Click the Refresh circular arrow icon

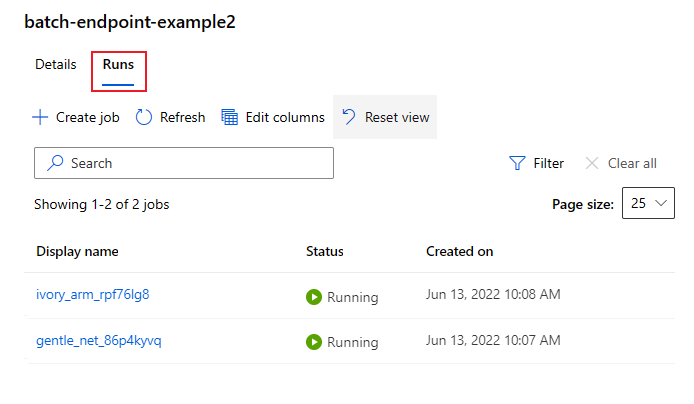(x=144, y=118)
